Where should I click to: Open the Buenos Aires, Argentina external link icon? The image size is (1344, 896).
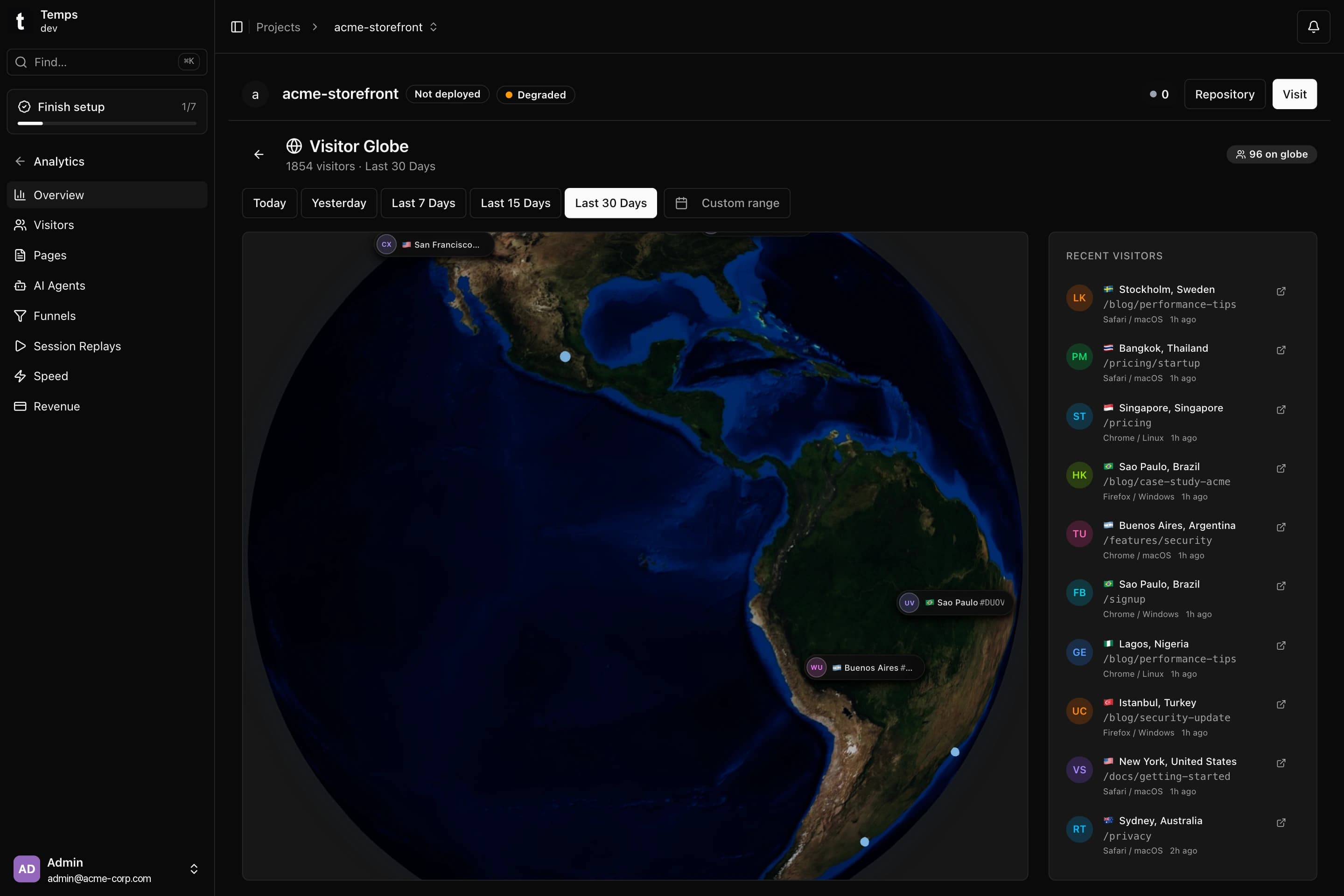click(x=1281, y=527)
